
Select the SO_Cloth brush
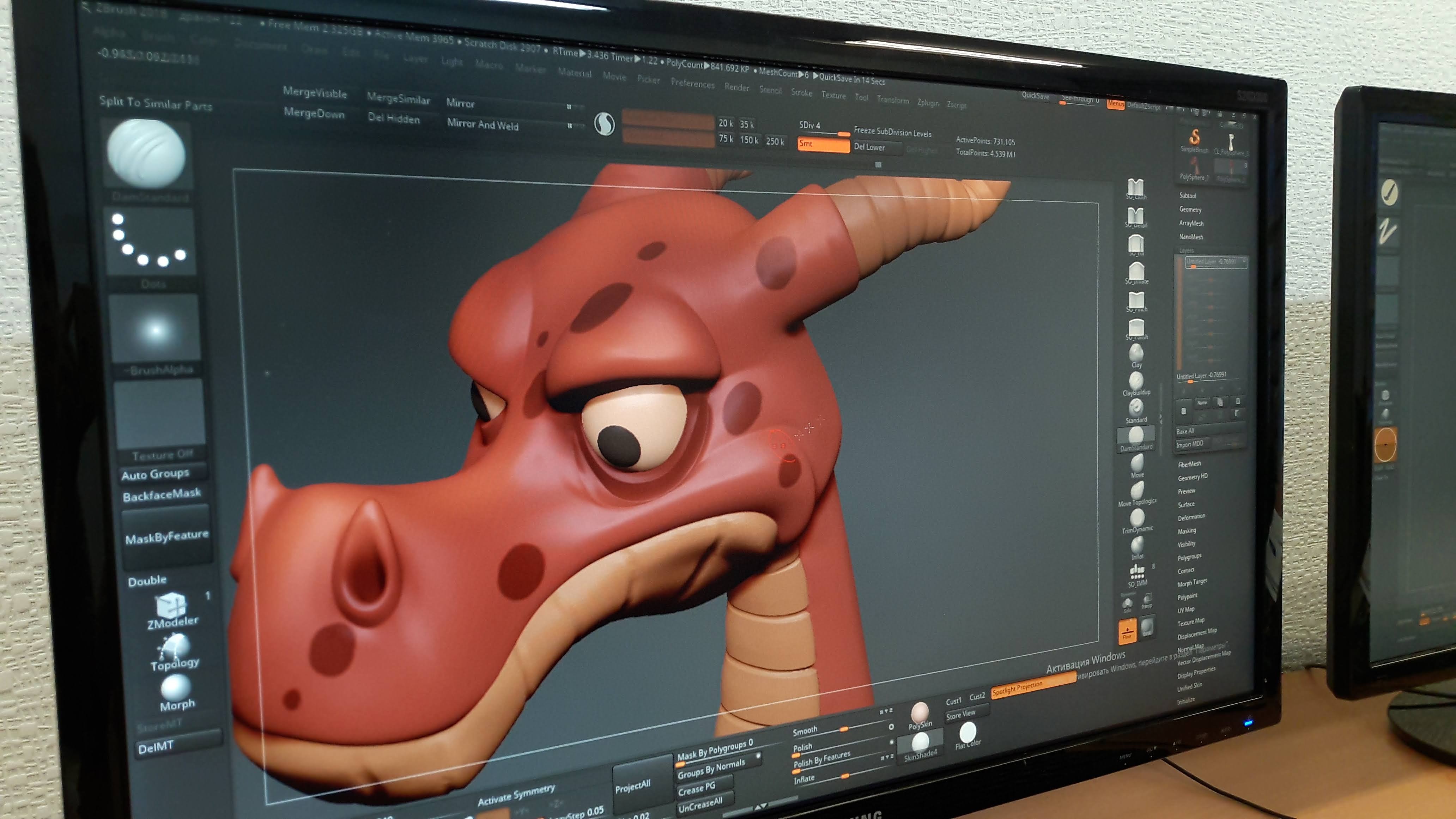pyautogui.click(x=1135, y=189)
